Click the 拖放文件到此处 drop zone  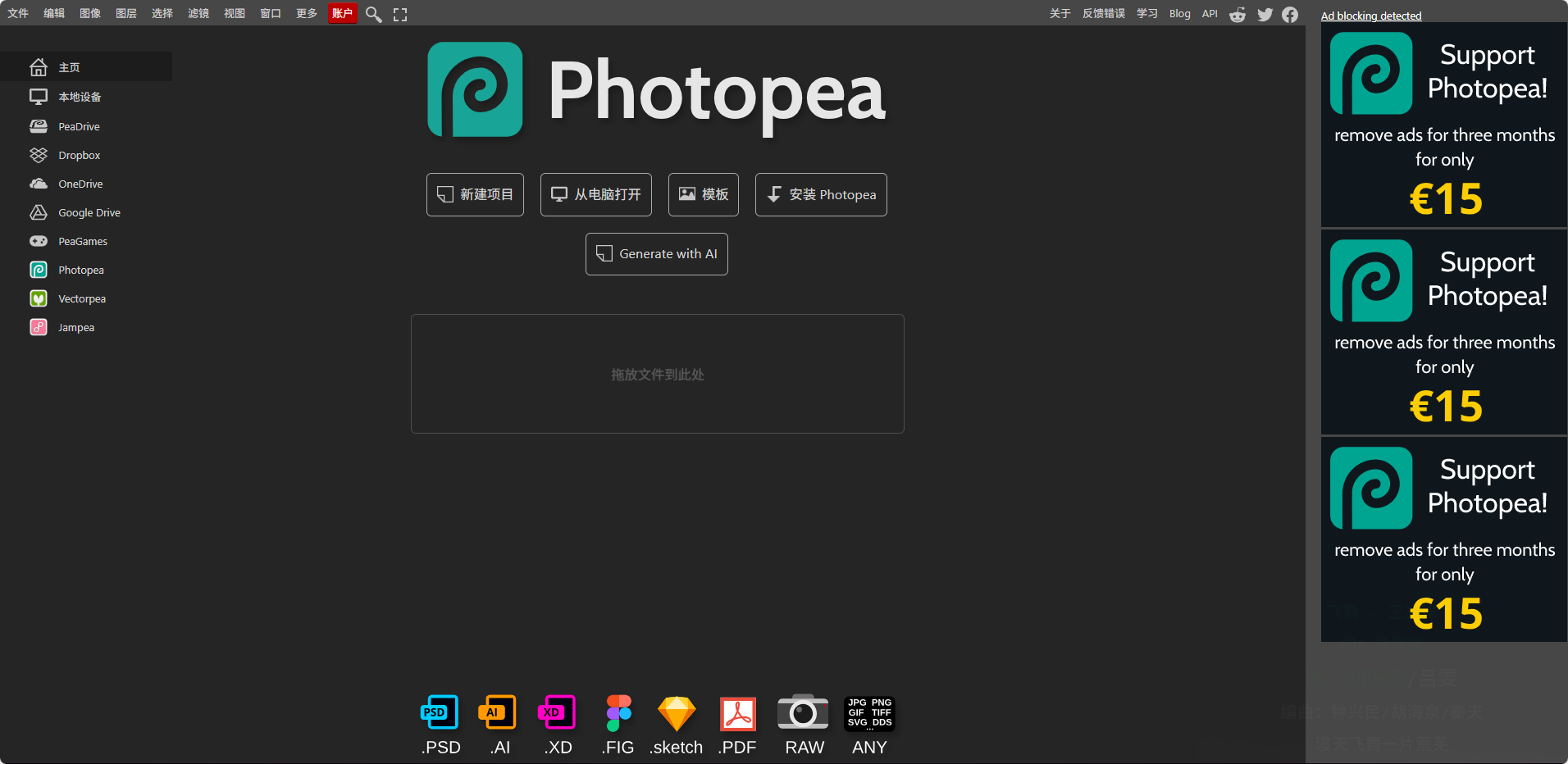[658, 374]
